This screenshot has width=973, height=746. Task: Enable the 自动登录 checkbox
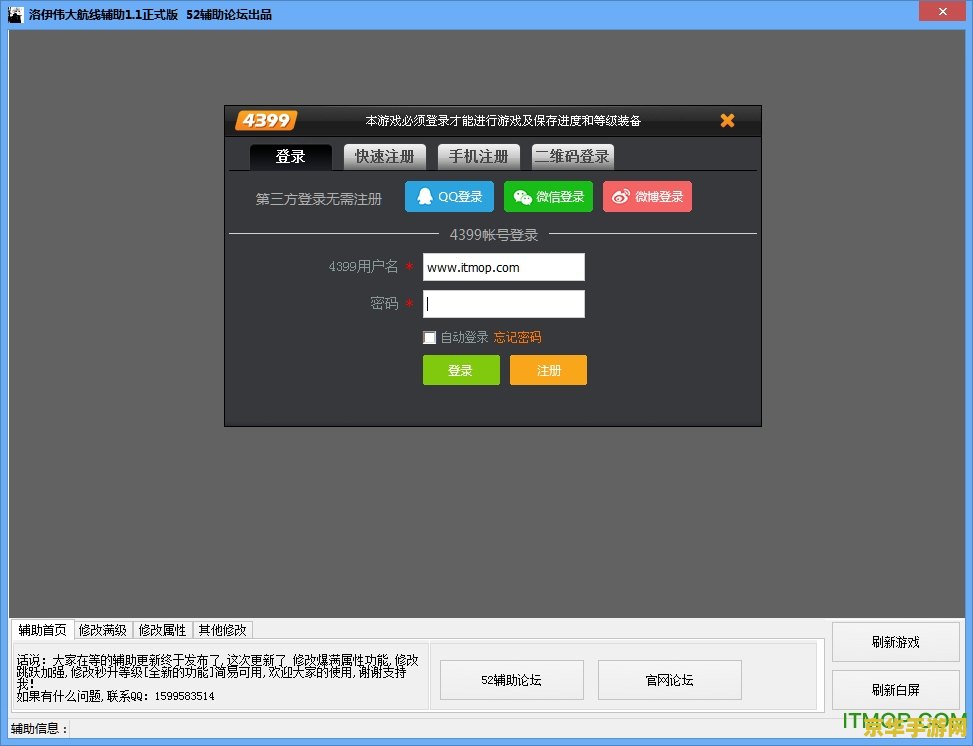coord(429,338)
